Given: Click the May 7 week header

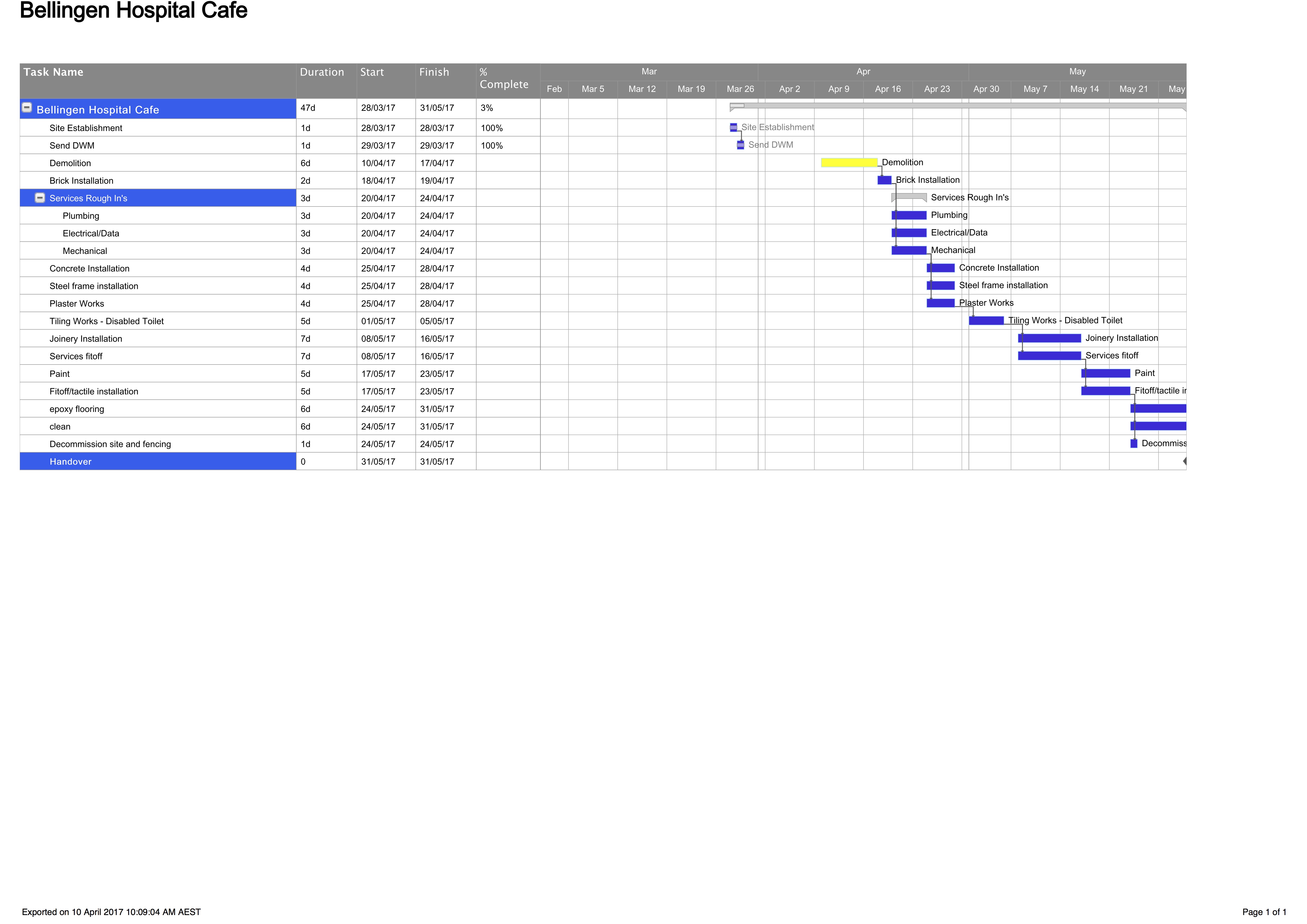Looking at the screenshot, I should pos(1035,89).
